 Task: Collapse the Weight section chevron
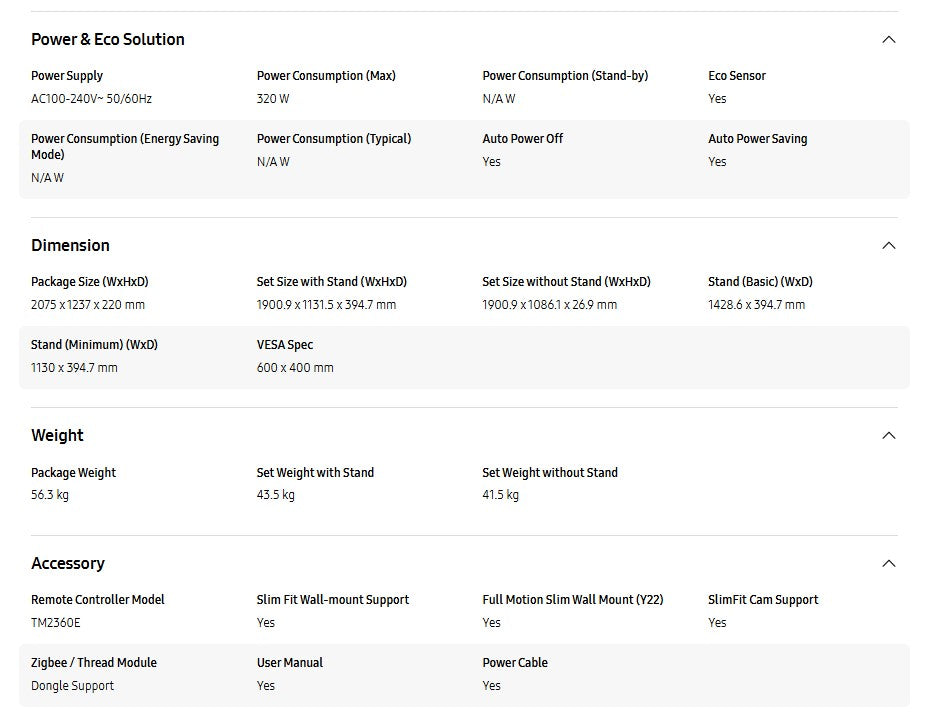[x=888, y=436]
